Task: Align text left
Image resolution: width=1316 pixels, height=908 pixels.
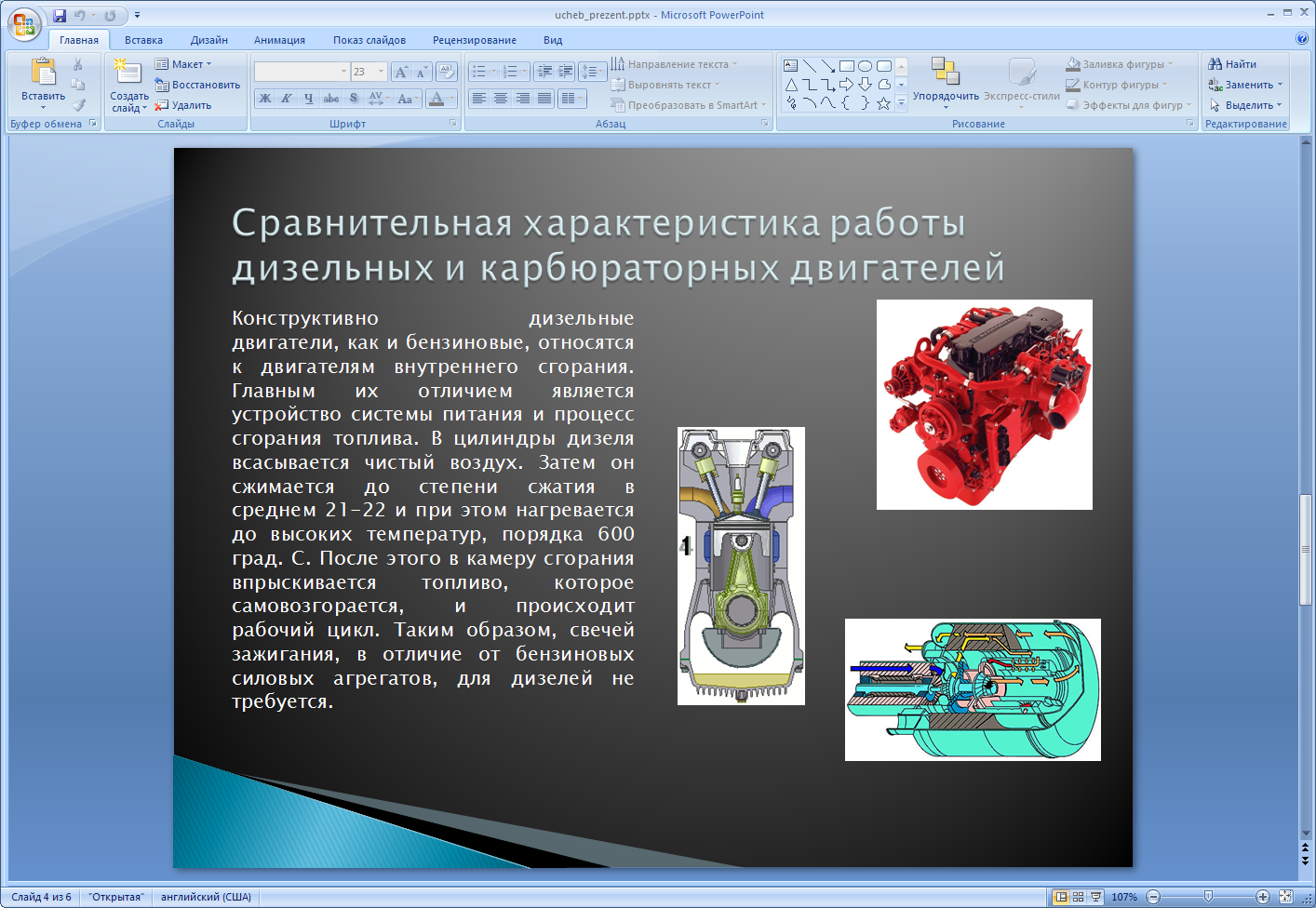Action: coord(478,98)
